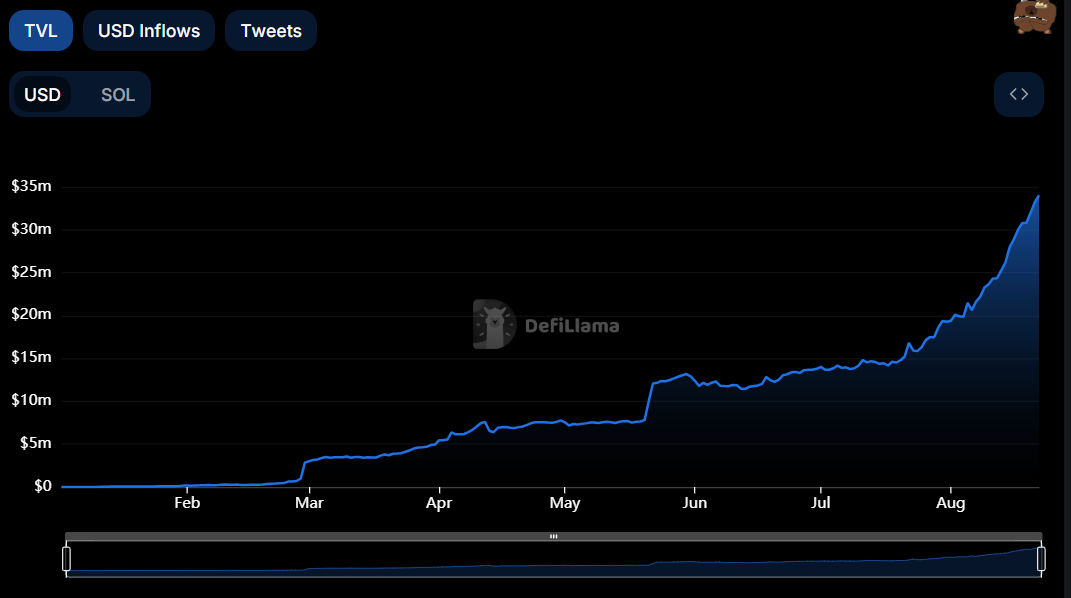Toggle the USD Inflows chart metric

pyautogui.click(x=149, y=31)
